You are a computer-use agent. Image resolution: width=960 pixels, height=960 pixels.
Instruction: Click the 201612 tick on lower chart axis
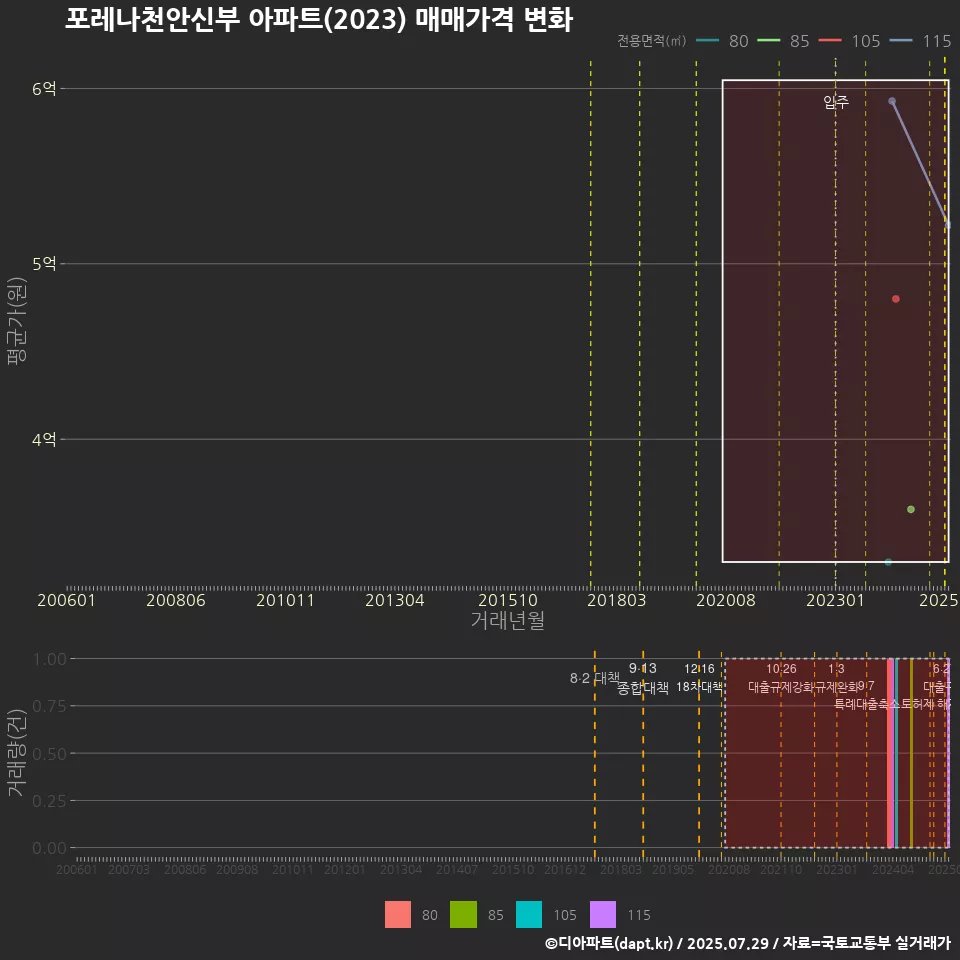[x=565, y=869]
